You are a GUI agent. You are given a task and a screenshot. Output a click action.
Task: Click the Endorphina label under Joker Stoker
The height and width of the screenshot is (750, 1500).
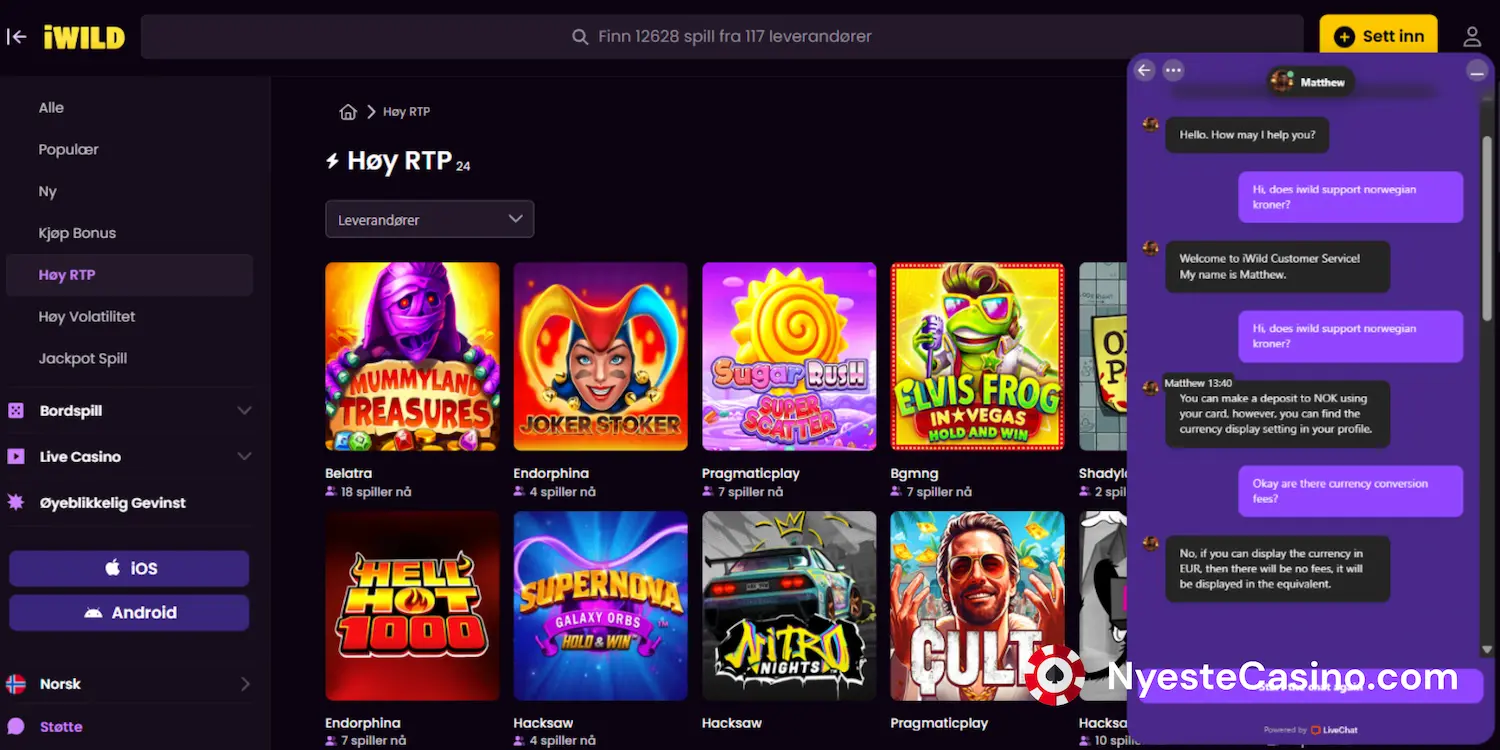pyautogui.click(x=551, y=473)
